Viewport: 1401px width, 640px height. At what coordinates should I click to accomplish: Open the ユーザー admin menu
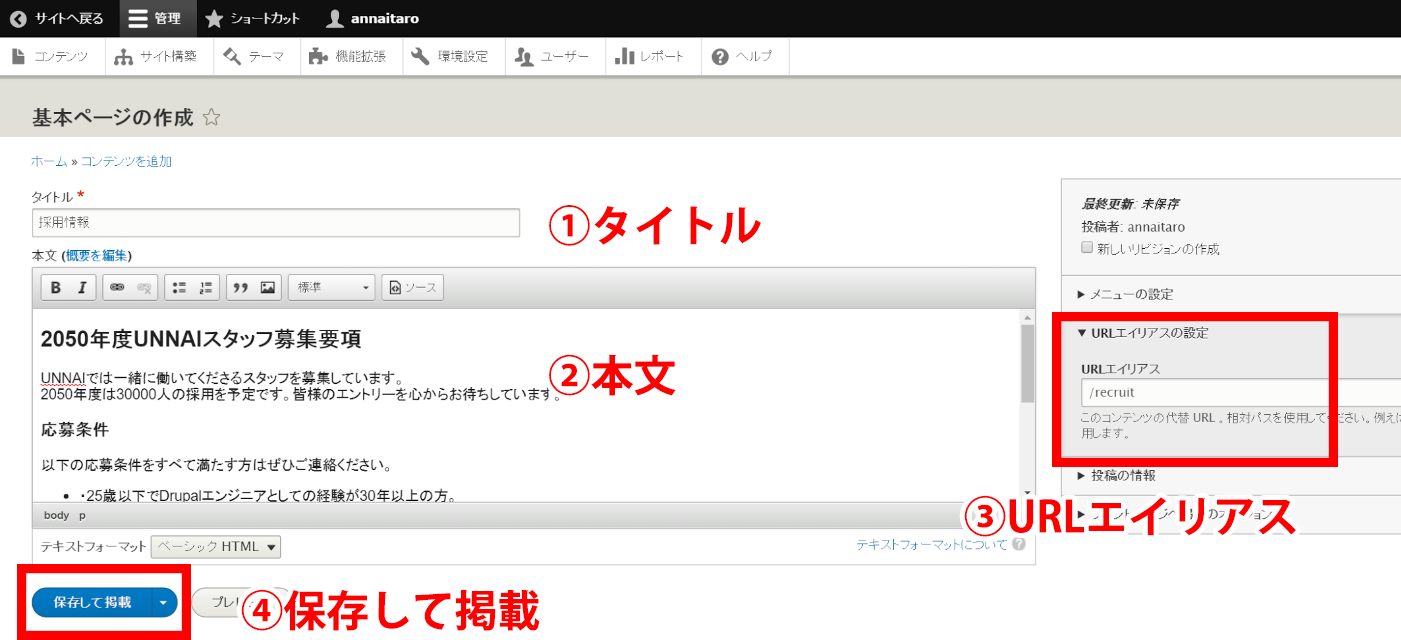[x=555, y=56]
